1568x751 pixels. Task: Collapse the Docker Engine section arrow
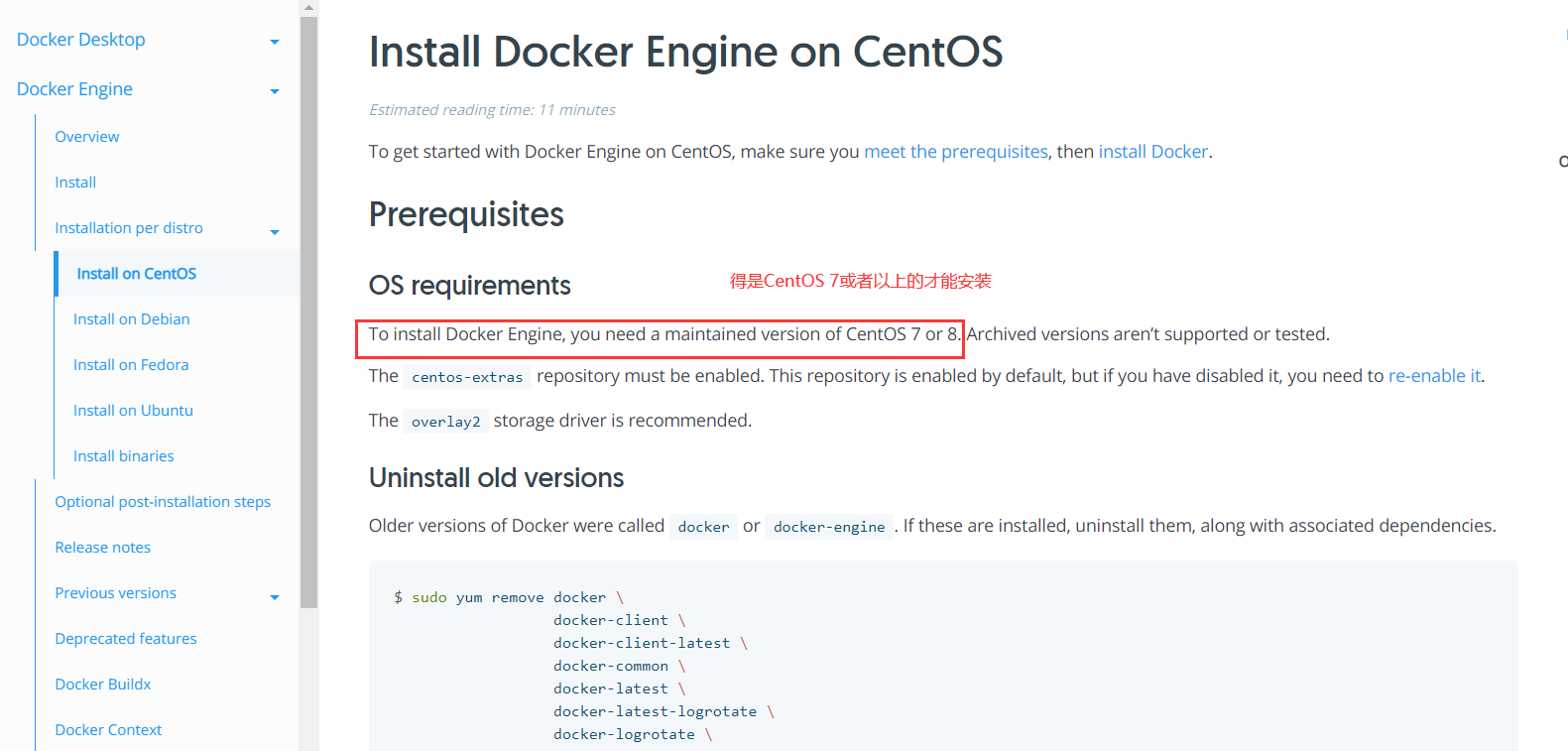275,91
